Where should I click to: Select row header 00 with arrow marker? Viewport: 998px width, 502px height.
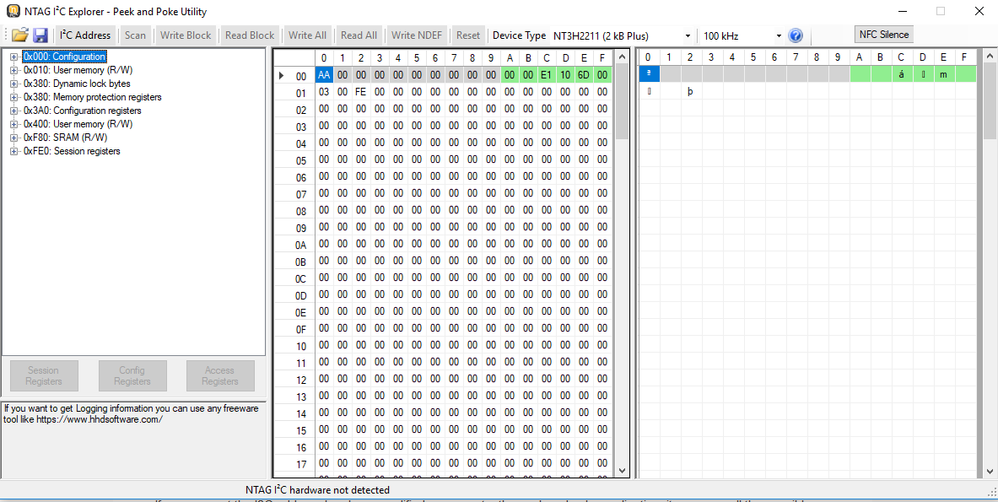point(294,75)
